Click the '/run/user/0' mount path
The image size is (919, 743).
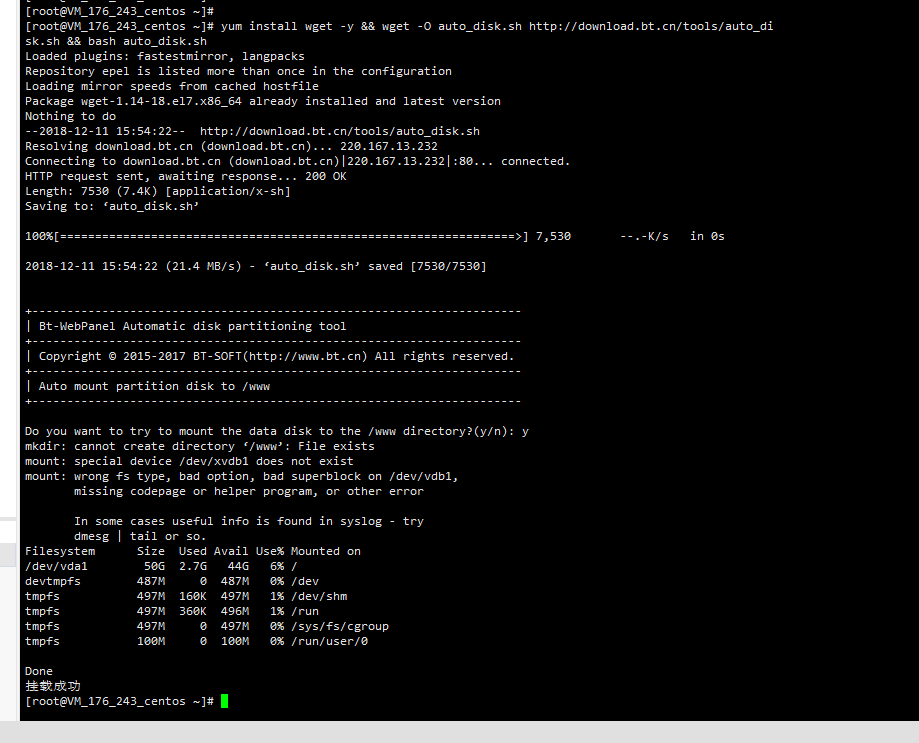[329, 641]
